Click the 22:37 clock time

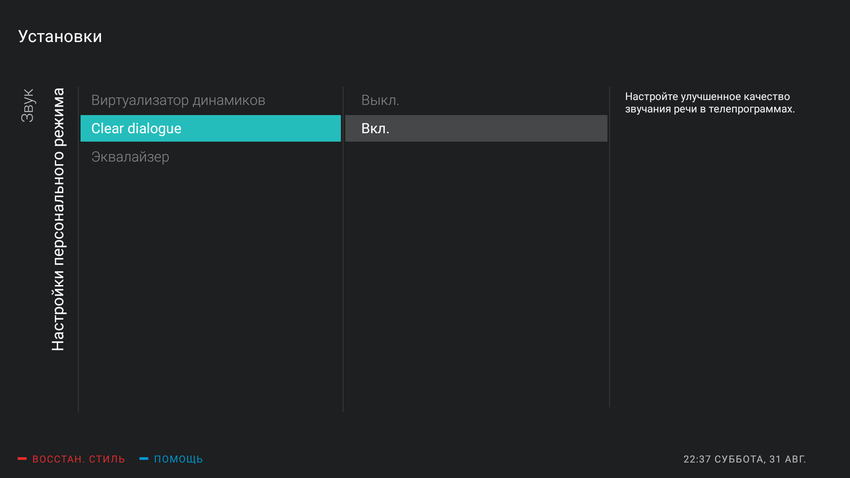pyautogui.click(x=699, y=459)
